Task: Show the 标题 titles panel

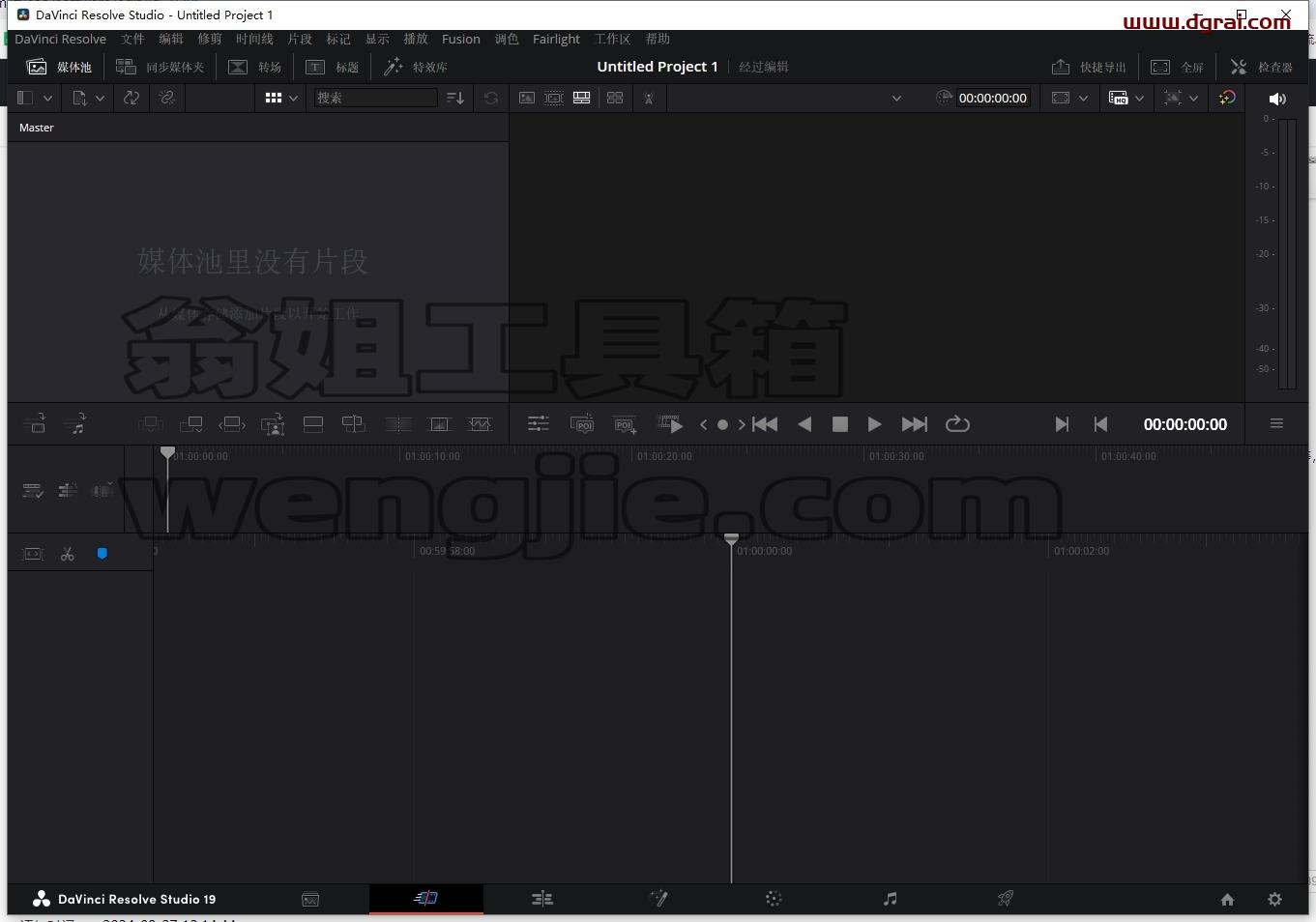Action: (x=333, y=67)
